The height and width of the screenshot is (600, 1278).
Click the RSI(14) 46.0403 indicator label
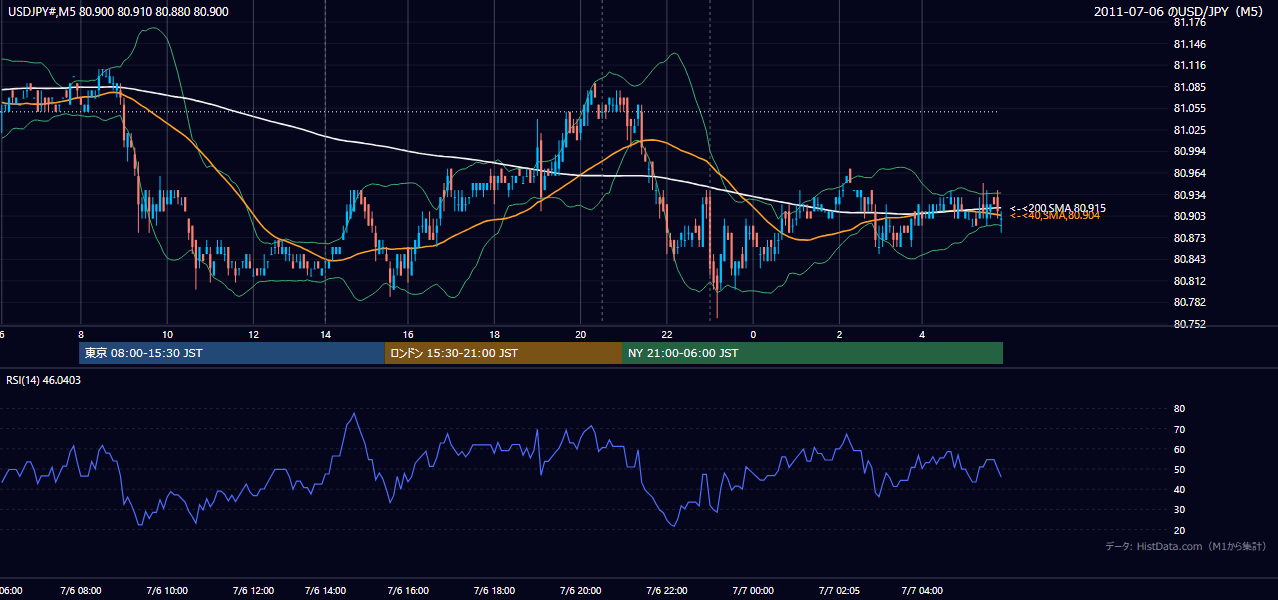(44, 380)
